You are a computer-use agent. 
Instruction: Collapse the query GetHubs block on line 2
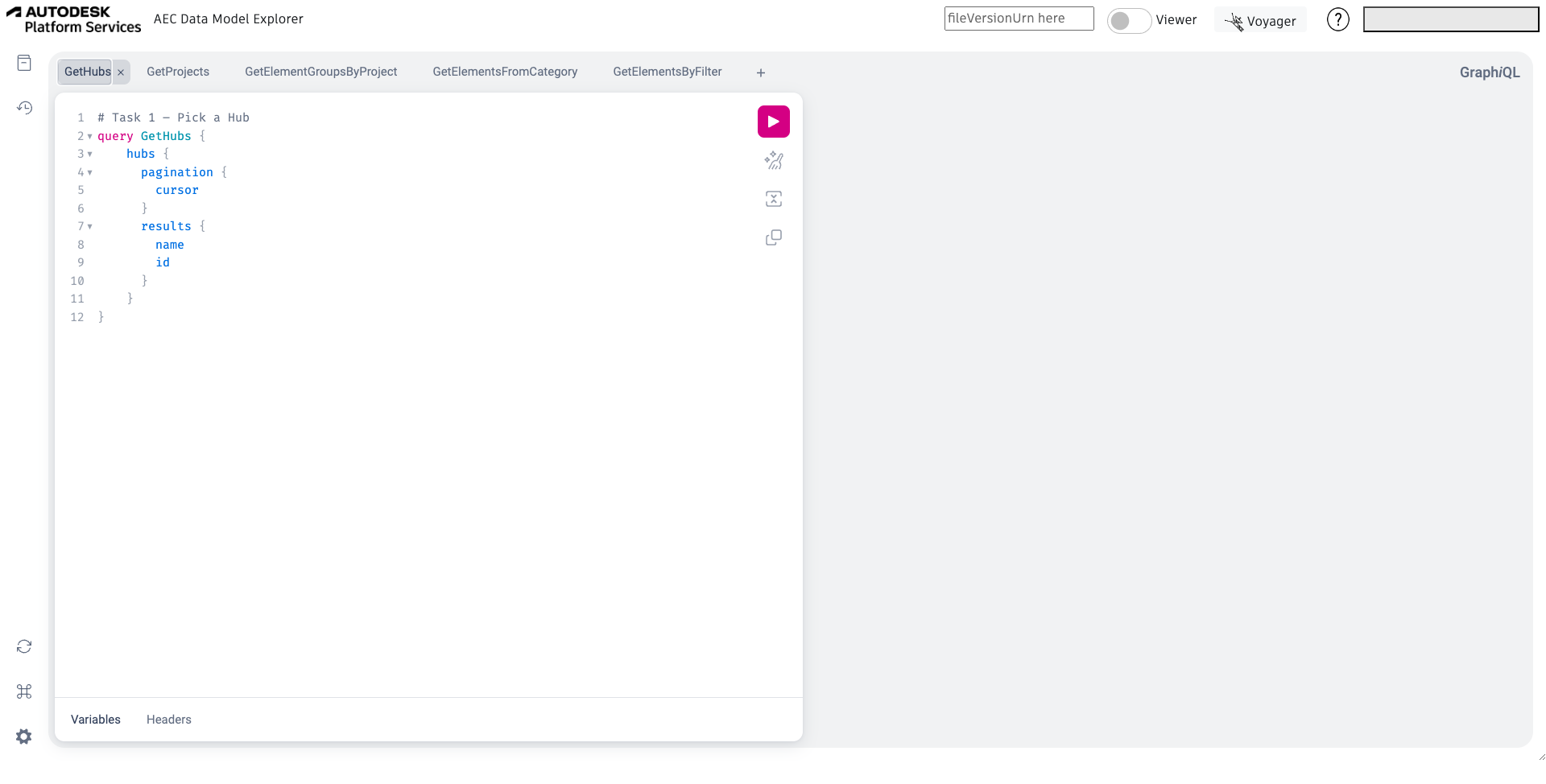coord(89,136)
